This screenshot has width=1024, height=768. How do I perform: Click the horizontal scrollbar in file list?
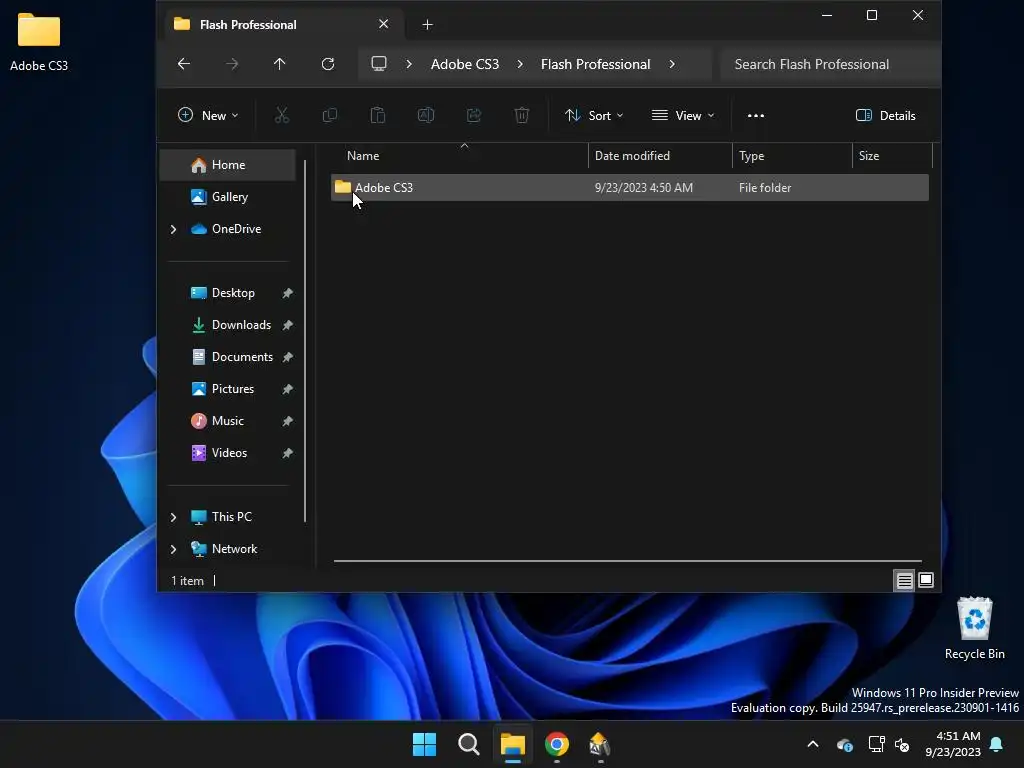pos(628,560)
